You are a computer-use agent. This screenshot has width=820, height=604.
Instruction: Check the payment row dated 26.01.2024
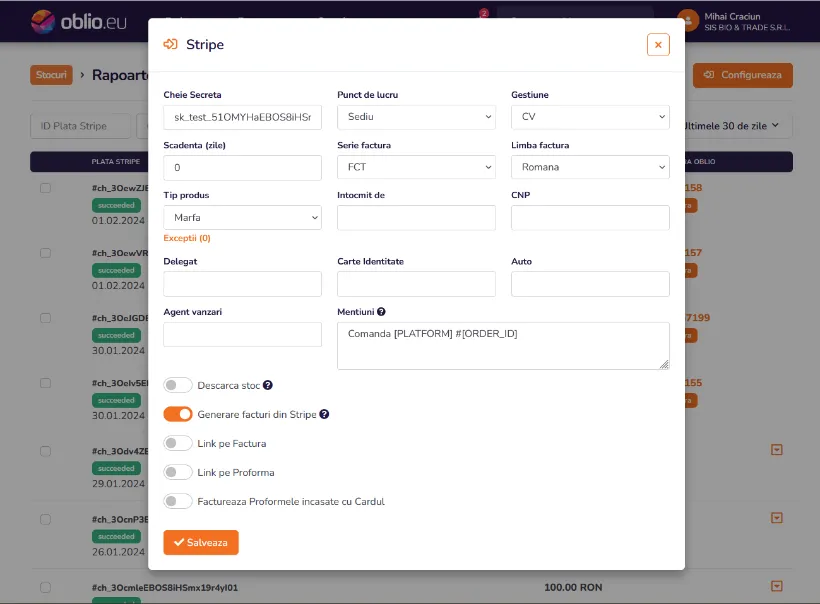[45, 519]
